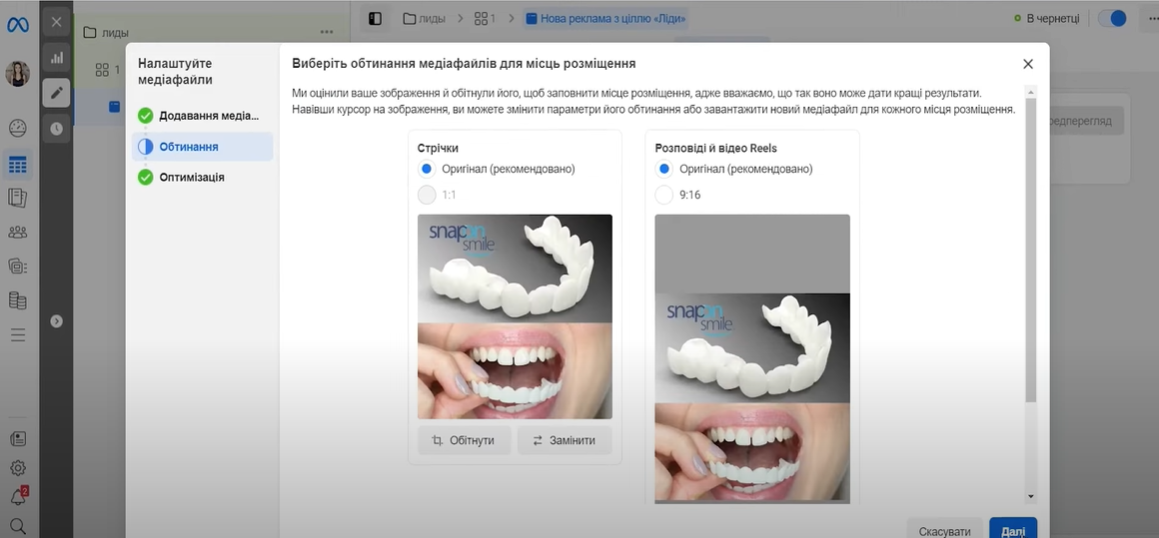Click the Замінити replace button
The image size is (1159, 538).
[x=565, y=441]
